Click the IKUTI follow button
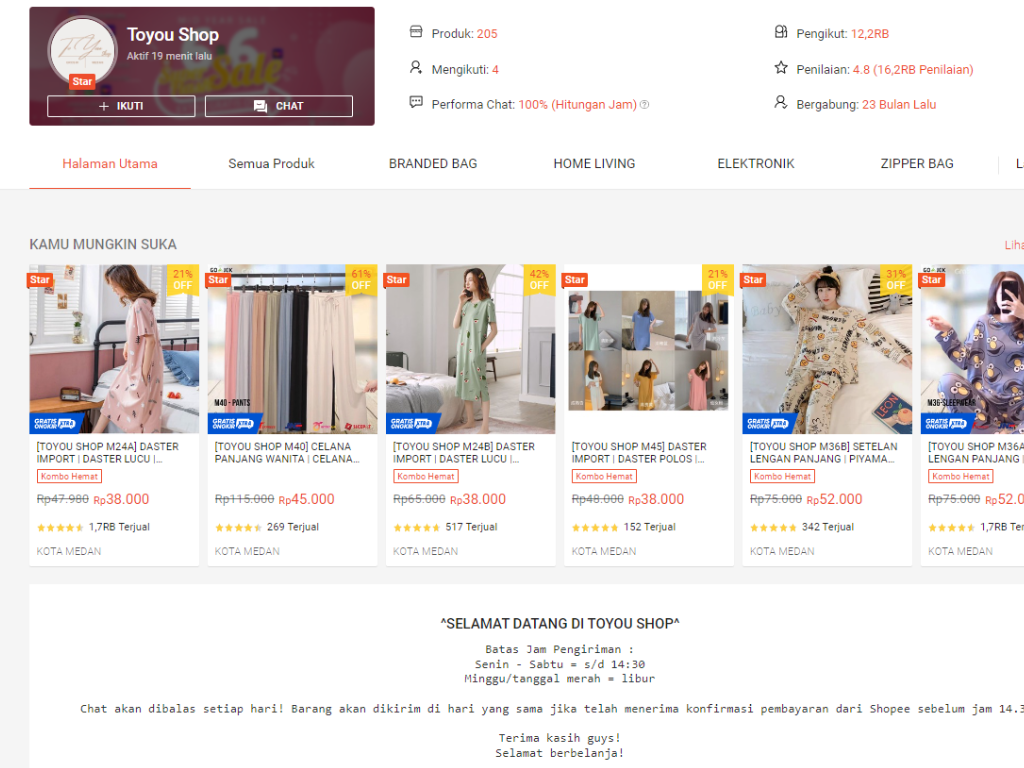 pos(121,106)
